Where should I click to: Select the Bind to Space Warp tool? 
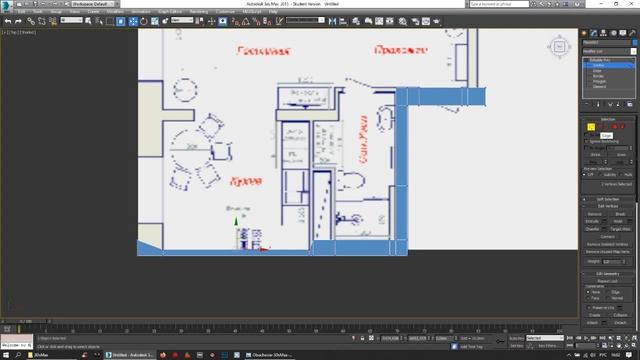tap(53, 21)
